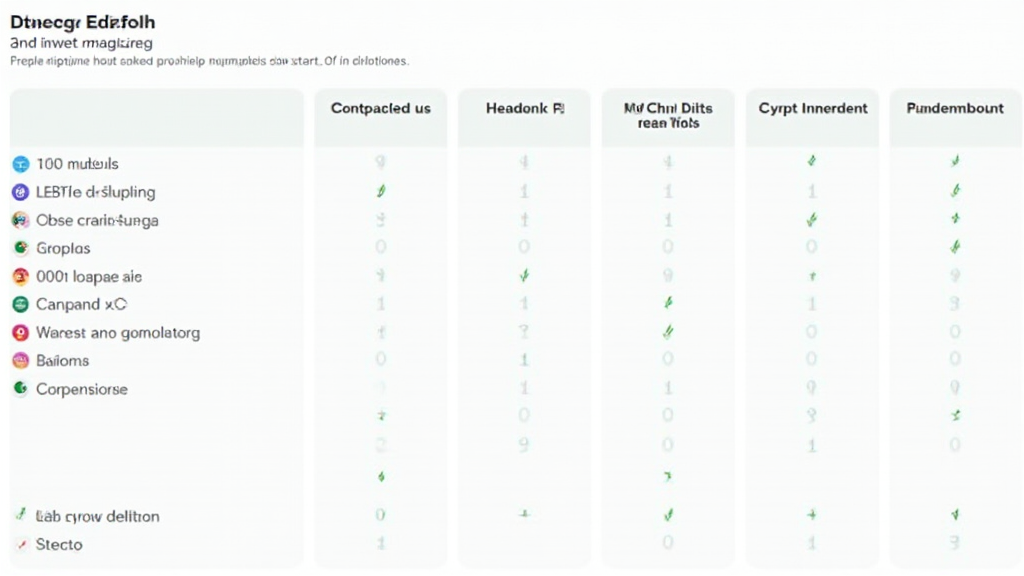The image size is (1024, 576).
Task: Click the Warest ano gomolatorg row label
Action: coord(118,332)
